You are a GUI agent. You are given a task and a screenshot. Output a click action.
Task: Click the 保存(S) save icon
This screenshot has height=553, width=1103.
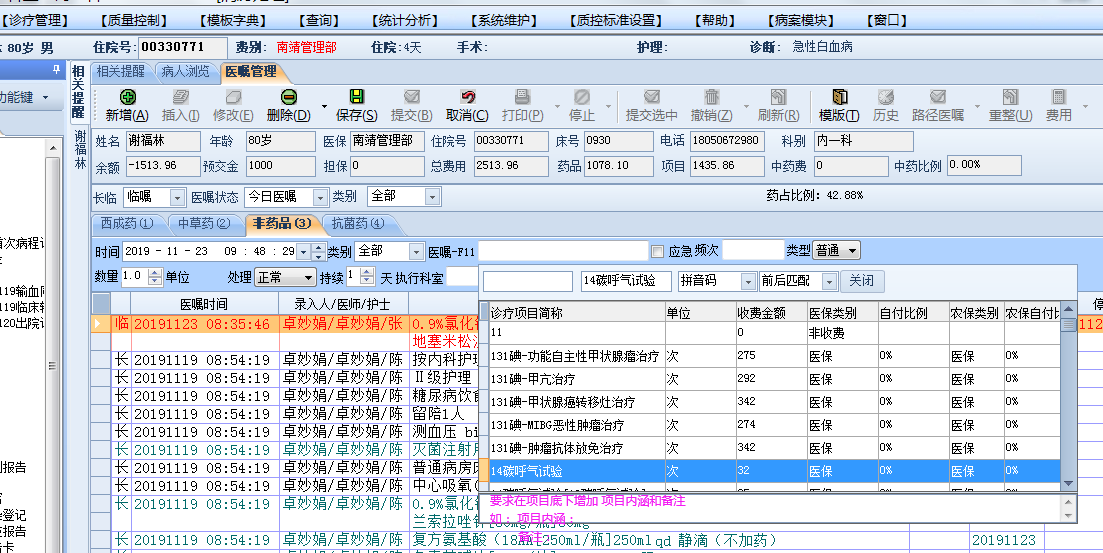pos(357,97)
